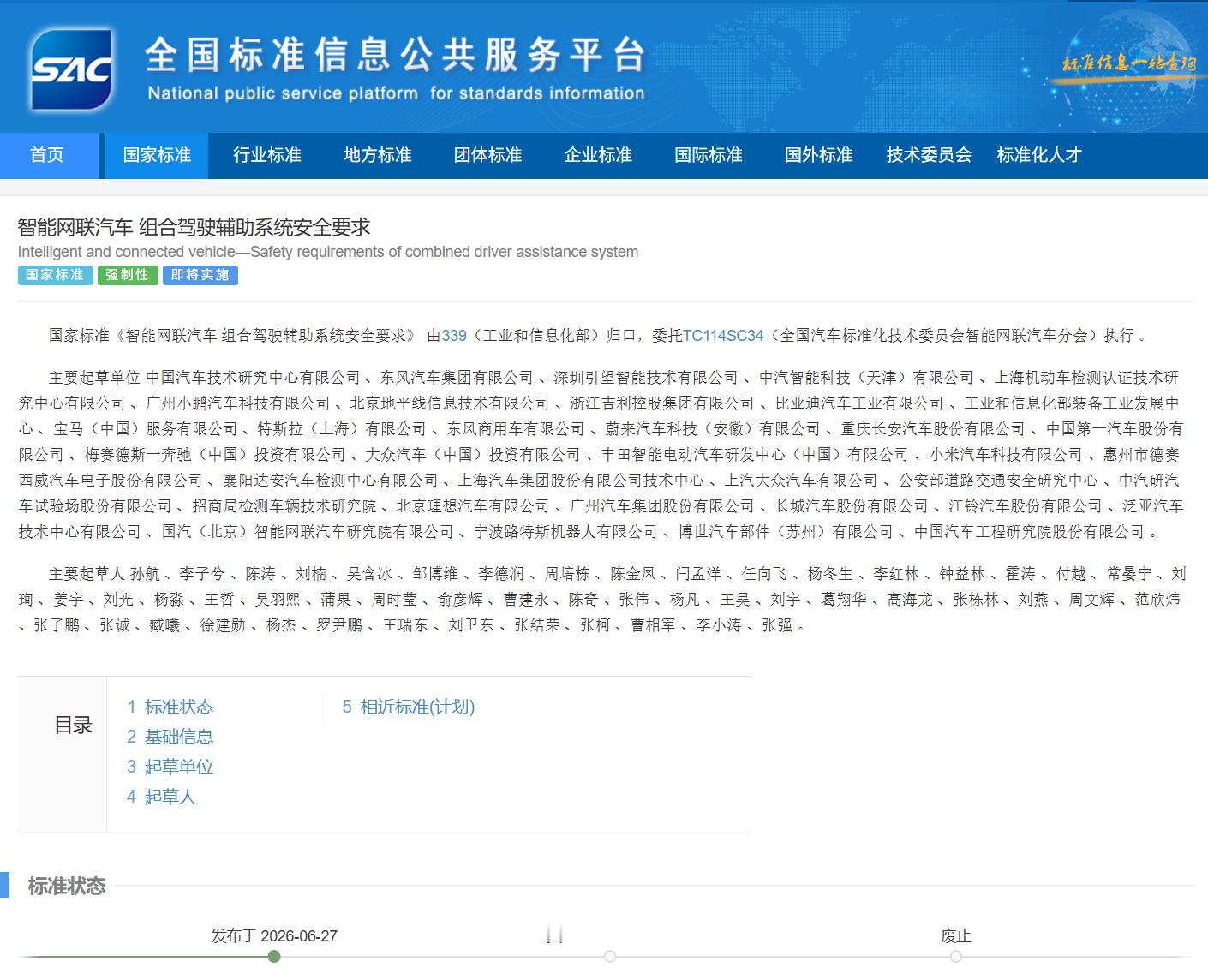Click drafting unit 小米汽车科技有限公司

tap(1006, 455)
